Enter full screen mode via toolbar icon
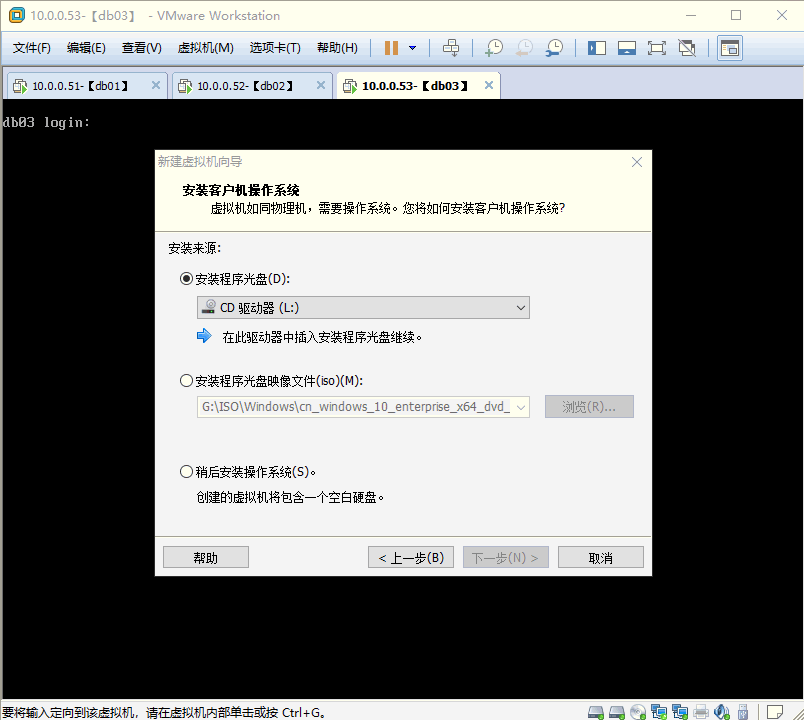804x720 pixels. 657,47
